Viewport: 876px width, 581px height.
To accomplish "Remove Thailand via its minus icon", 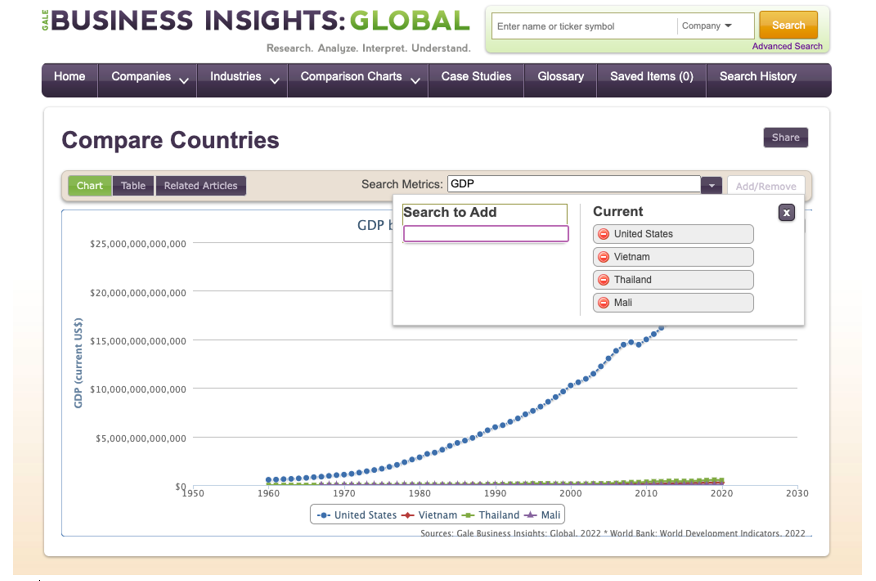I will (x=603, y=279).
